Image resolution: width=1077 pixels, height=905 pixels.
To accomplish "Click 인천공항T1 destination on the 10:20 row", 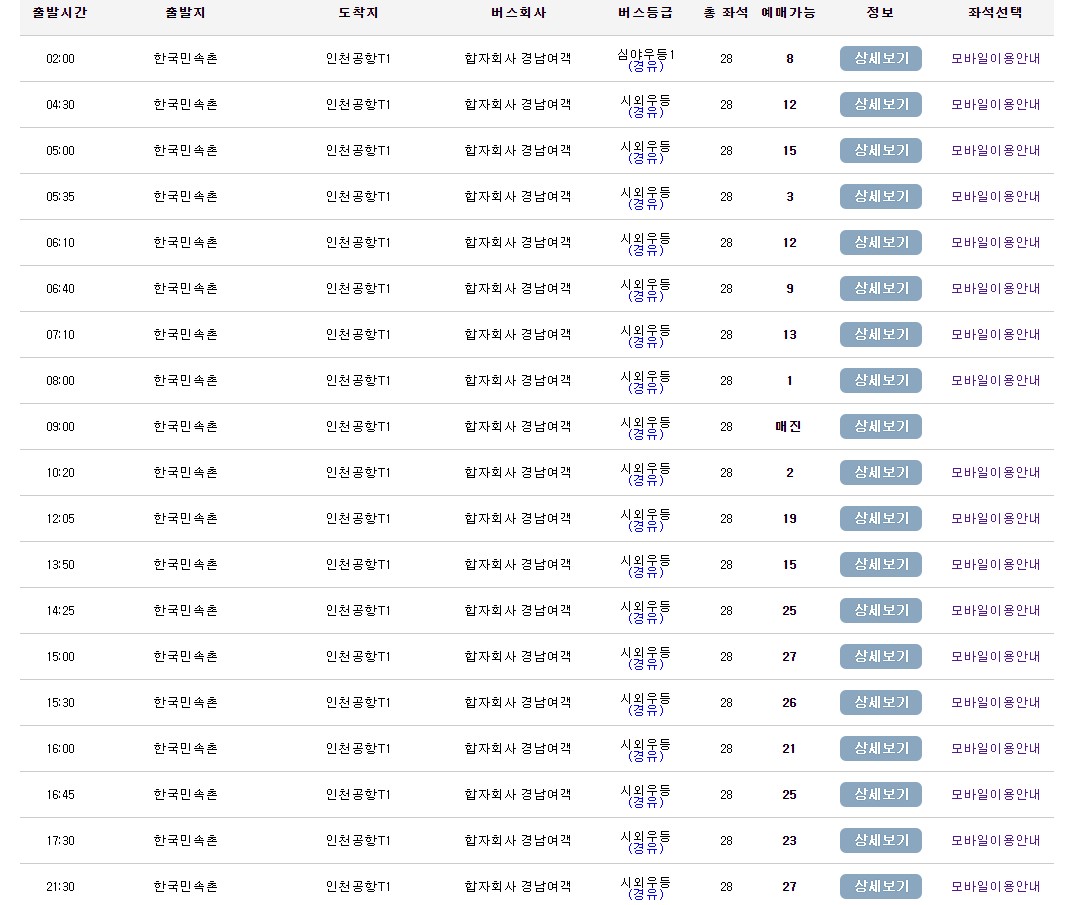I will [357, 472].
